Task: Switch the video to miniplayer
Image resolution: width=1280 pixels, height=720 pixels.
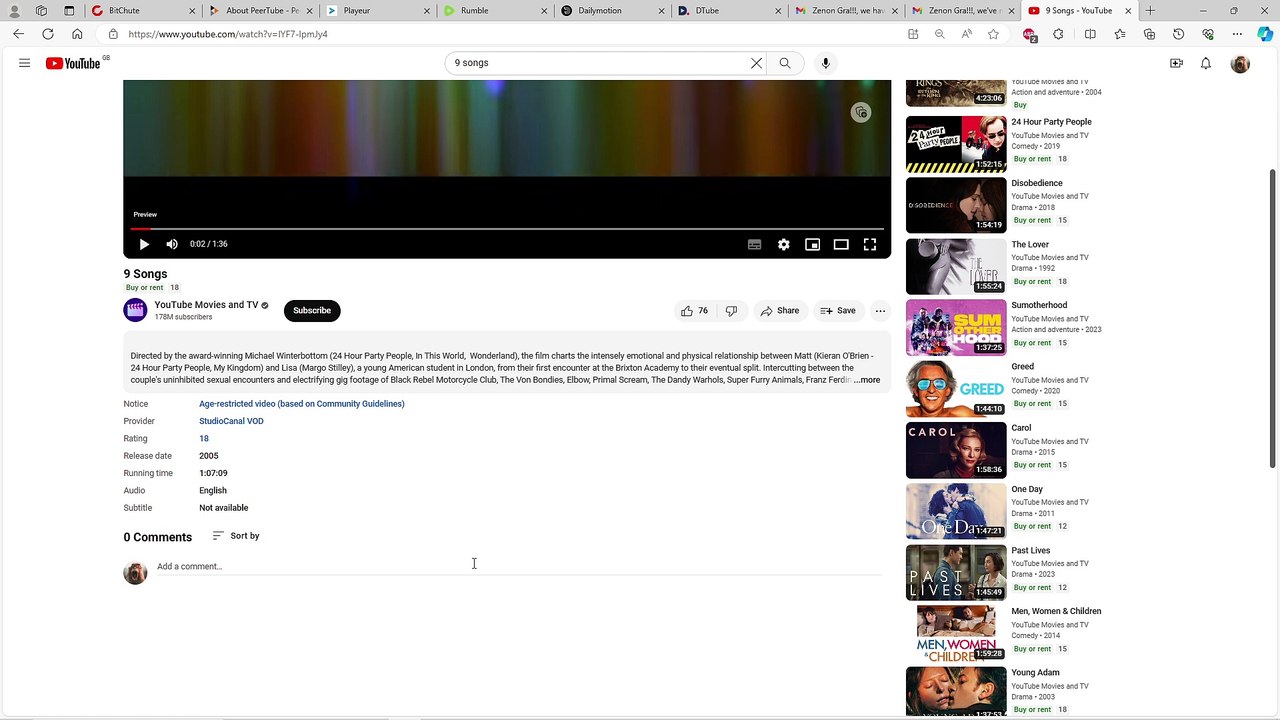Action: (x=812, y=244)
